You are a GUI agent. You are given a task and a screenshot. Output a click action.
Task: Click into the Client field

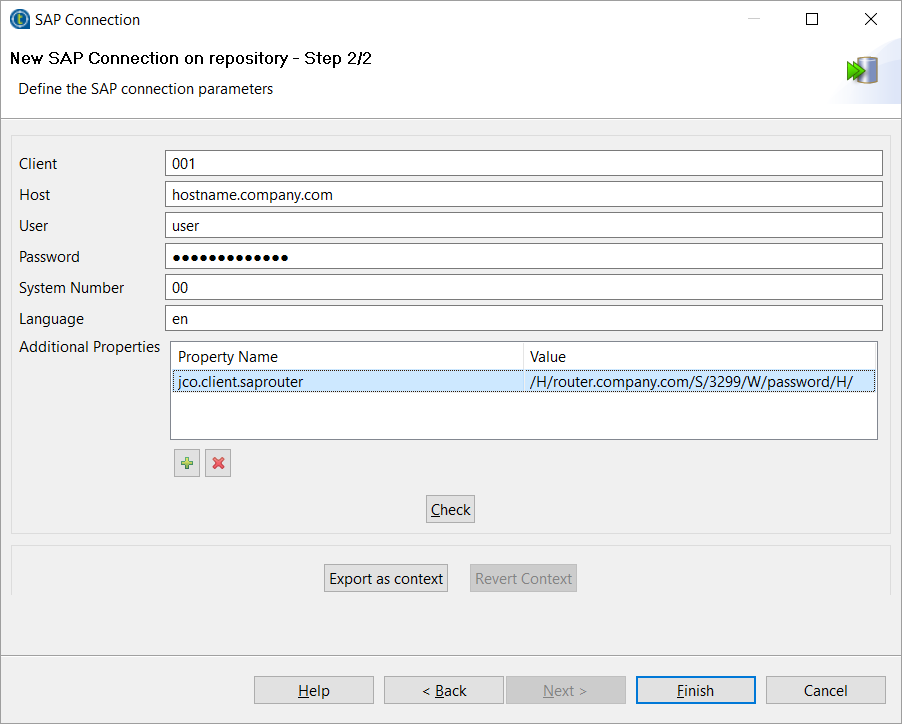click(x=523, y=164)
